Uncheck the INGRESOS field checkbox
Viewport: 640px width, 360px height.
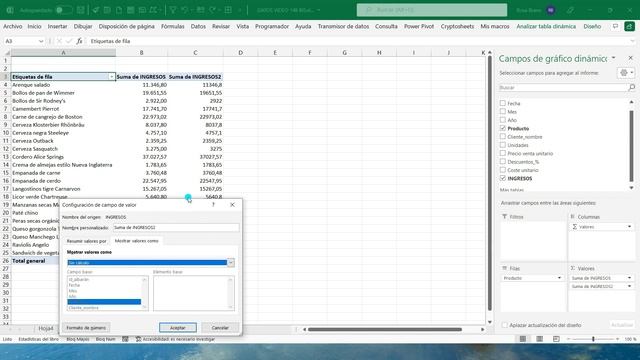[502, 178]
